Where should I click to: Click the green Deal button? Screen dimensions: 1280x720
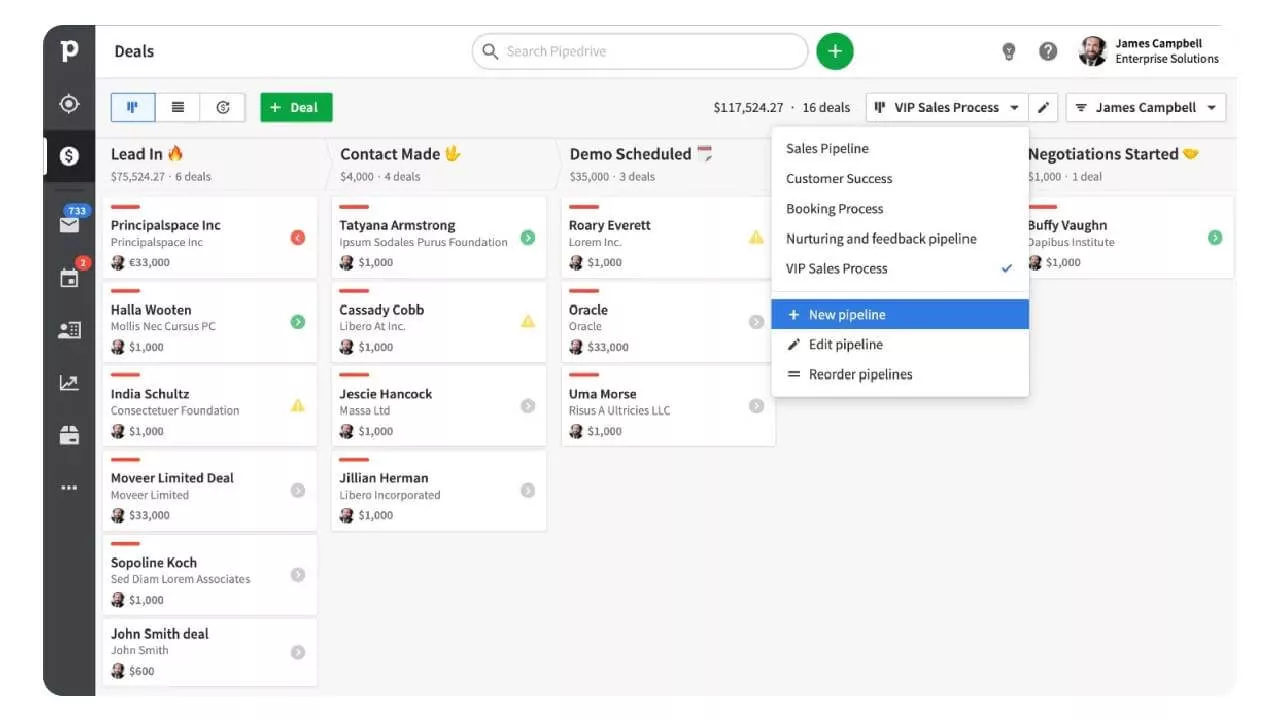tap(296, 108)
